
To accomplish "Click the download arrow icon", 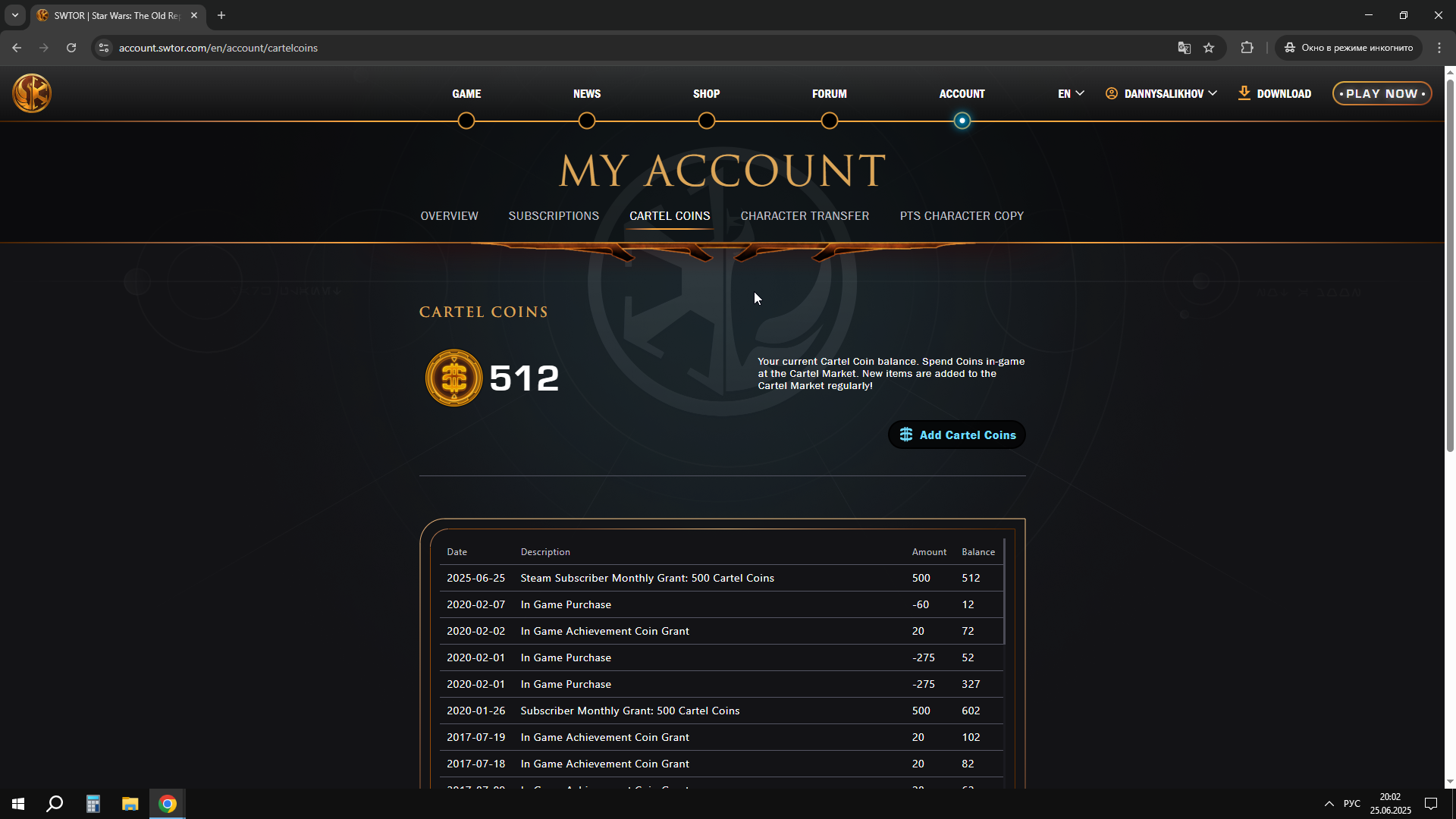I will (1244, 93).
